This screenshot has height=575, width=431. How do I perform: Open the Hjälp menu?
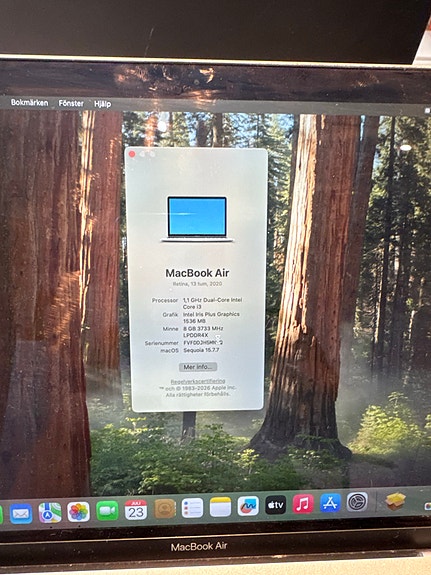point(102,104)
